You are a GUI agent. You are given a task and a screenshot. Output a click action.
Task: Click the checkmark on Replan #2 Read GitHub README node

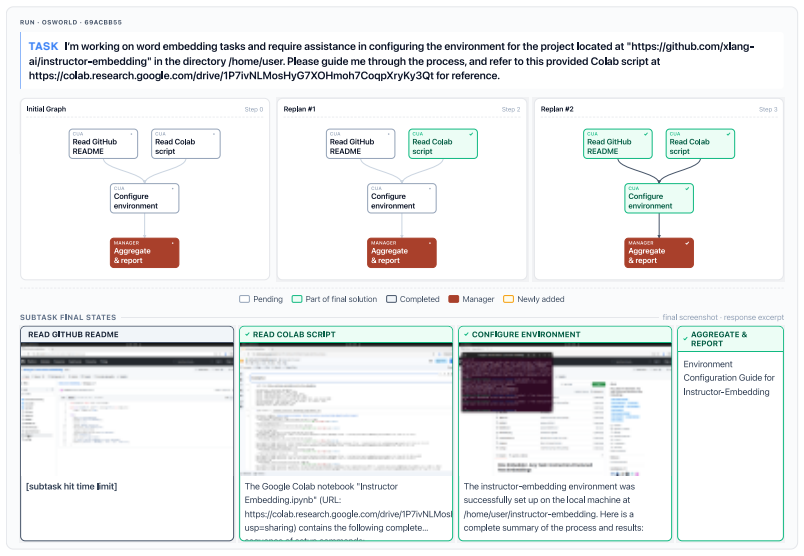pyautogui.click(x=646, y=134)
